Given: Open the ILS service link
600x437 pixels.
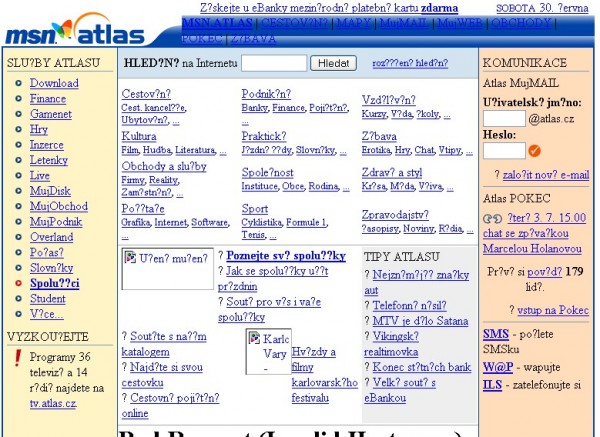Looking at the screenshot, I should tap(492, 385).
